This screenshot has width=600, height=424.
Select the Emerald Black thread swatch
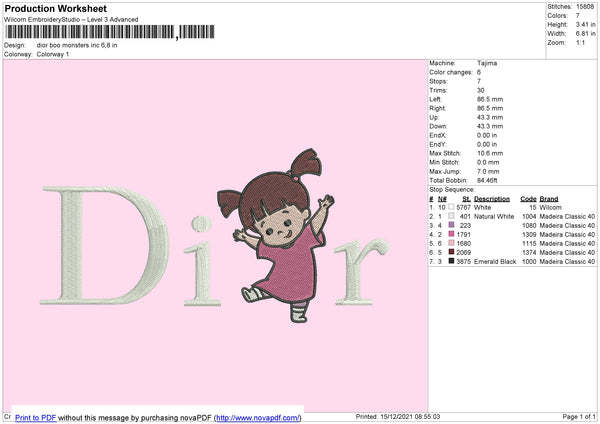tap(451, 261)
